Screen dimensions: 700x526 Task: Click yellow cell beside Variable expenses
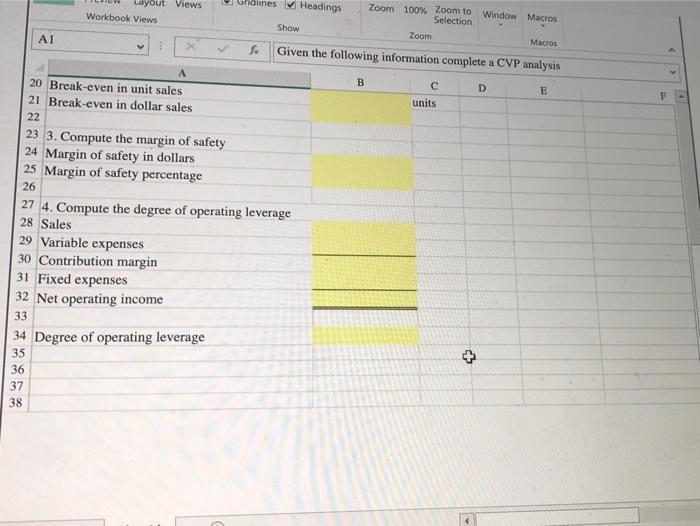click(364, 246)
